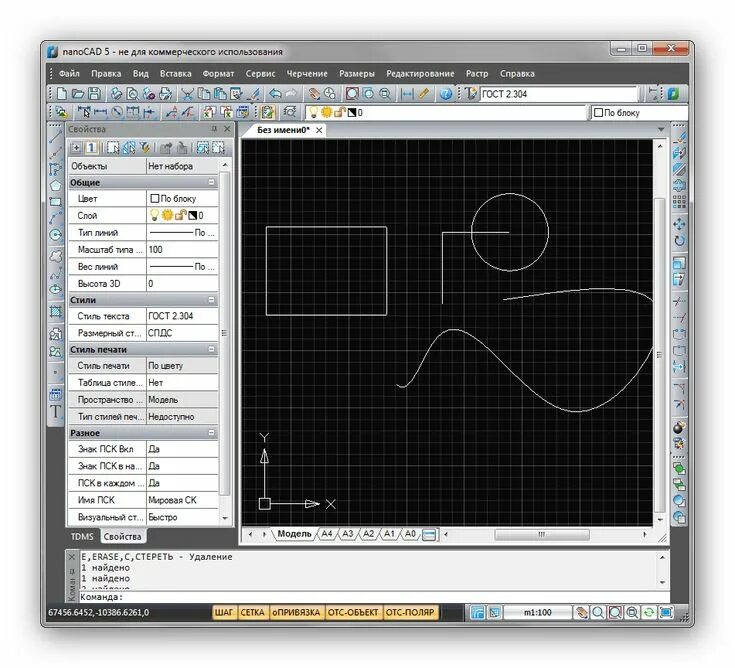Switch to the A4 layout tab

(x=327, y=534)
